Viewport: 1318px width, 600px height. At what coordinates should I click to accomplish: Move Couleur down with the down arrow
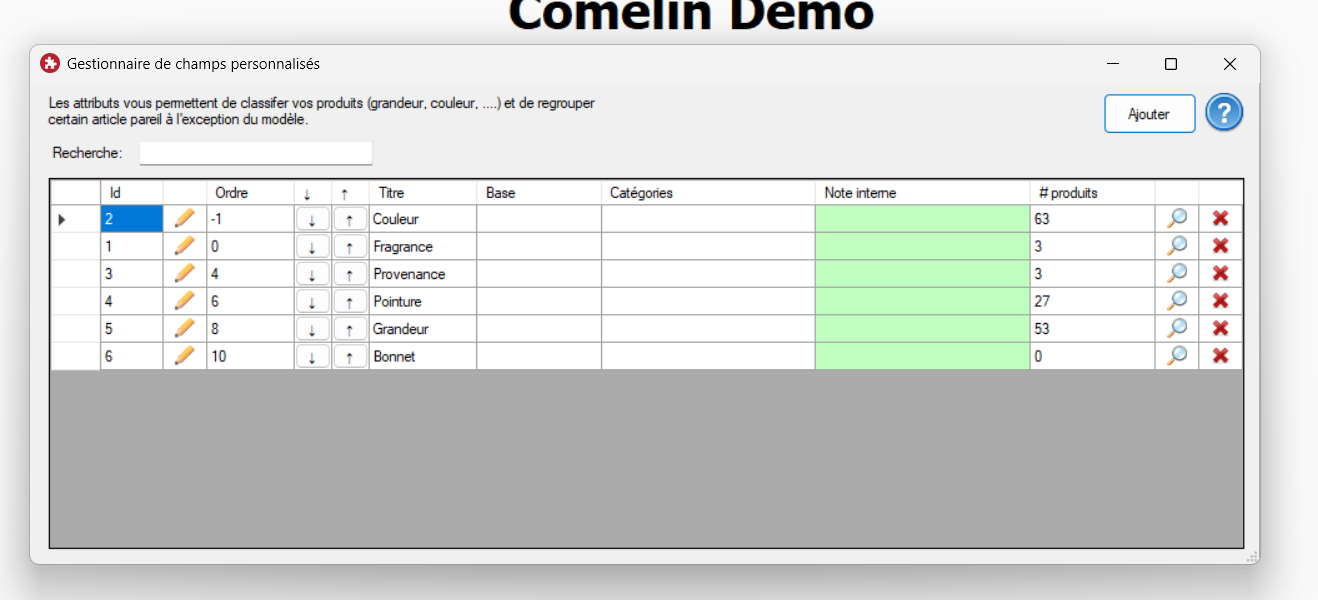[312, 219]
